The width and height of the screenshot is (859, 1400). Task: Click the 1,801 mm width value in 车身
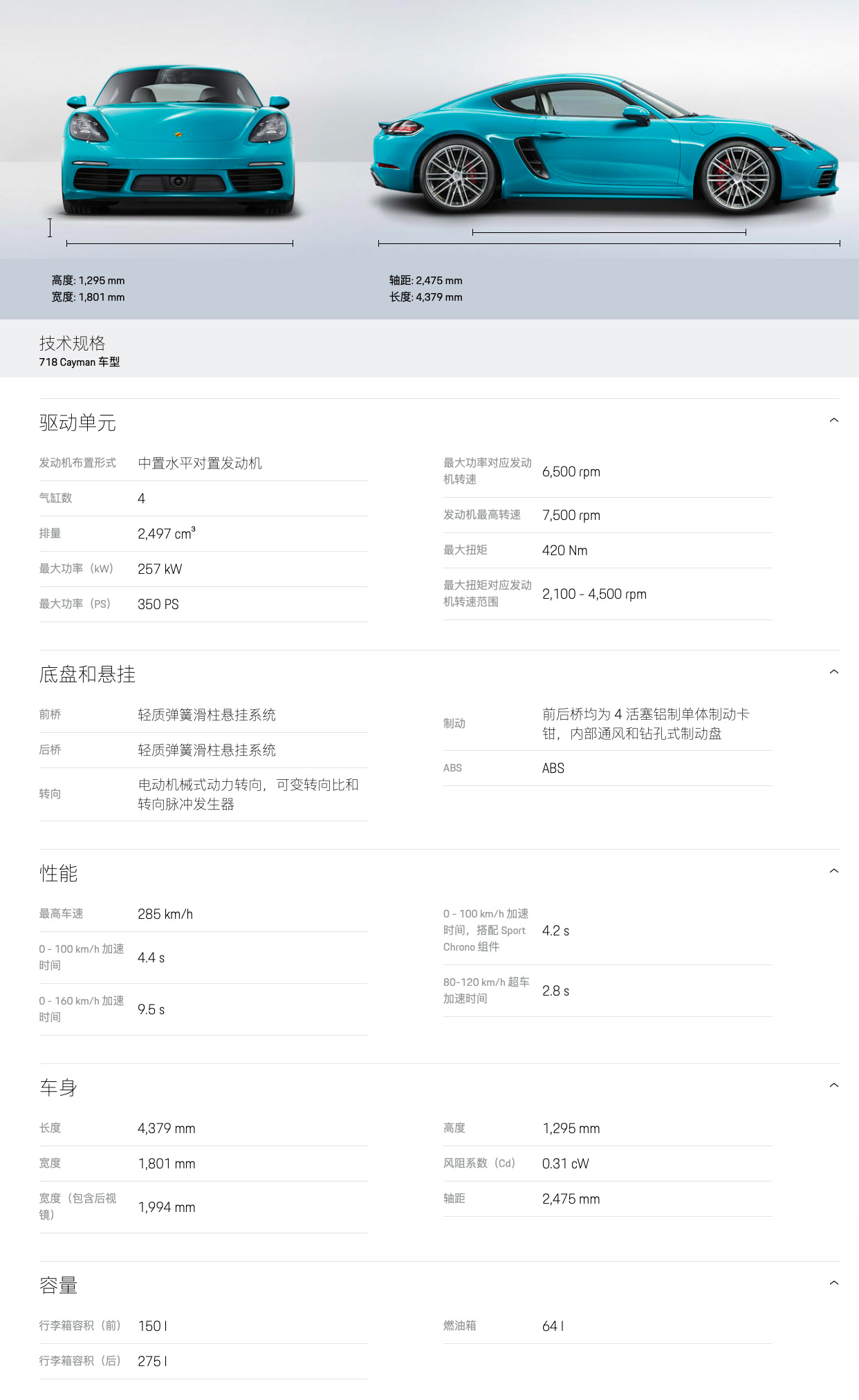tap(167, 1164)
